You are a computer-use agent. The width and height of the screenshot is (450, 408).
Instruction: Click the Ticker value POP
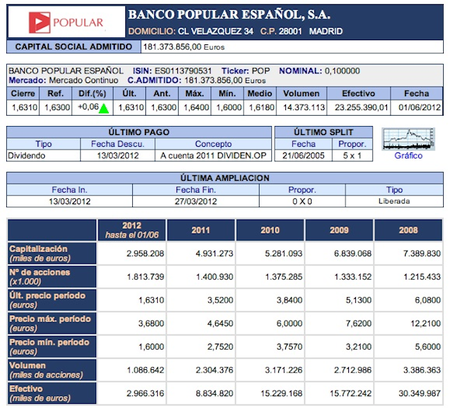(x=261, y=71)
